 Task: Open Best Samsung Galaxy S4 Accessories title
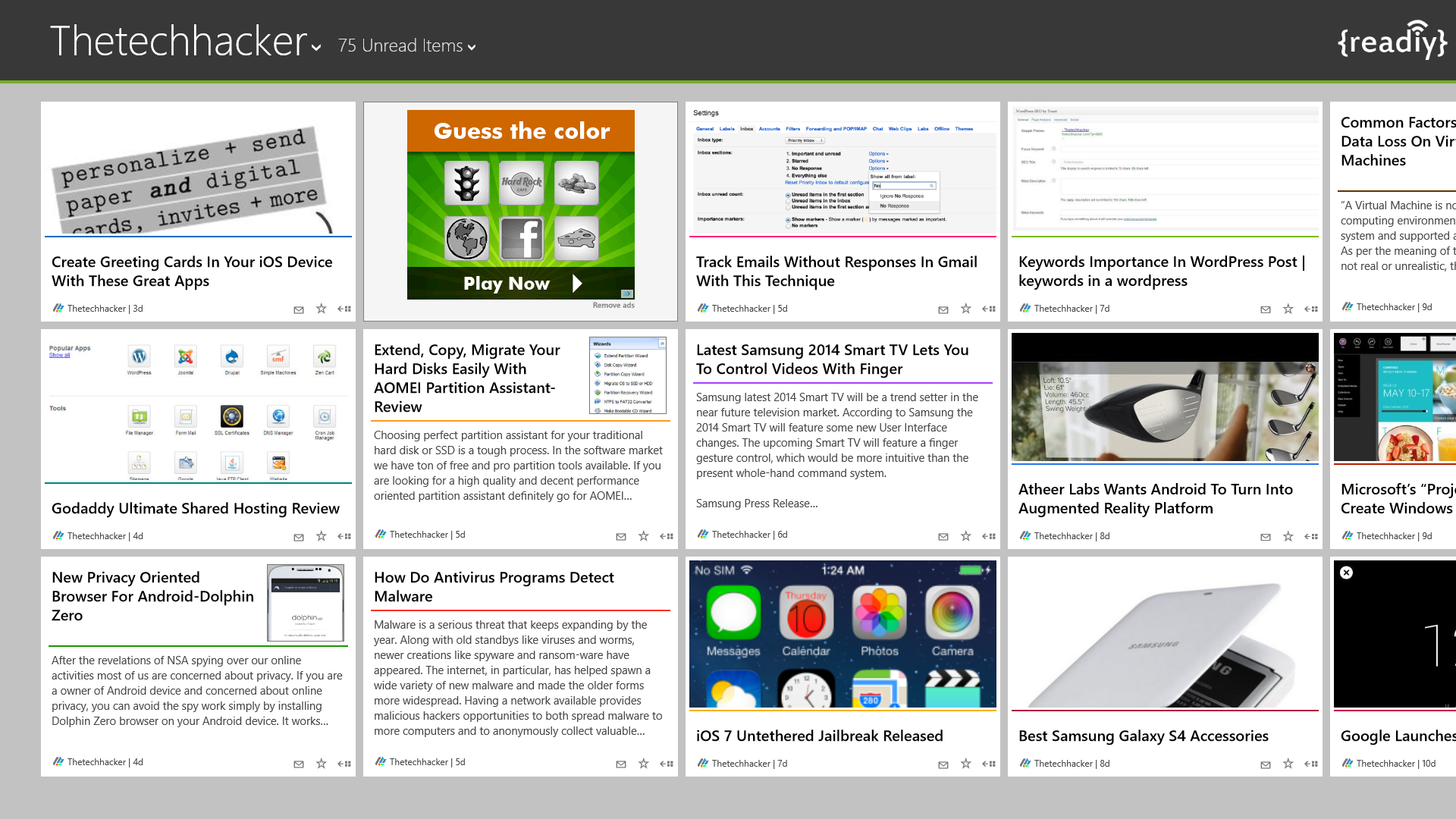coord(1144,736)
